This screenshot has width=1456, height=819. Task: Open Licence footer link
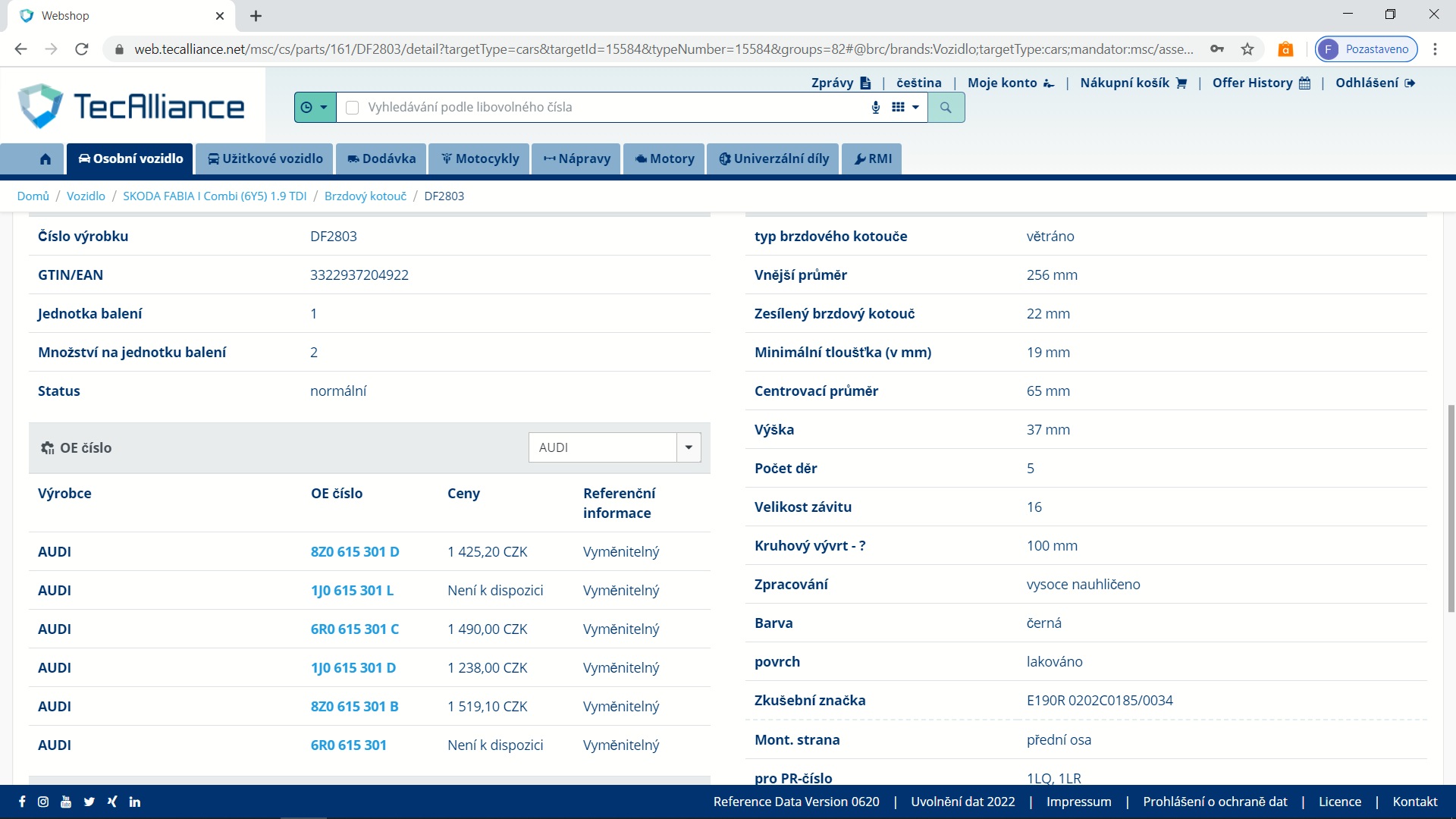point(1340,802)
